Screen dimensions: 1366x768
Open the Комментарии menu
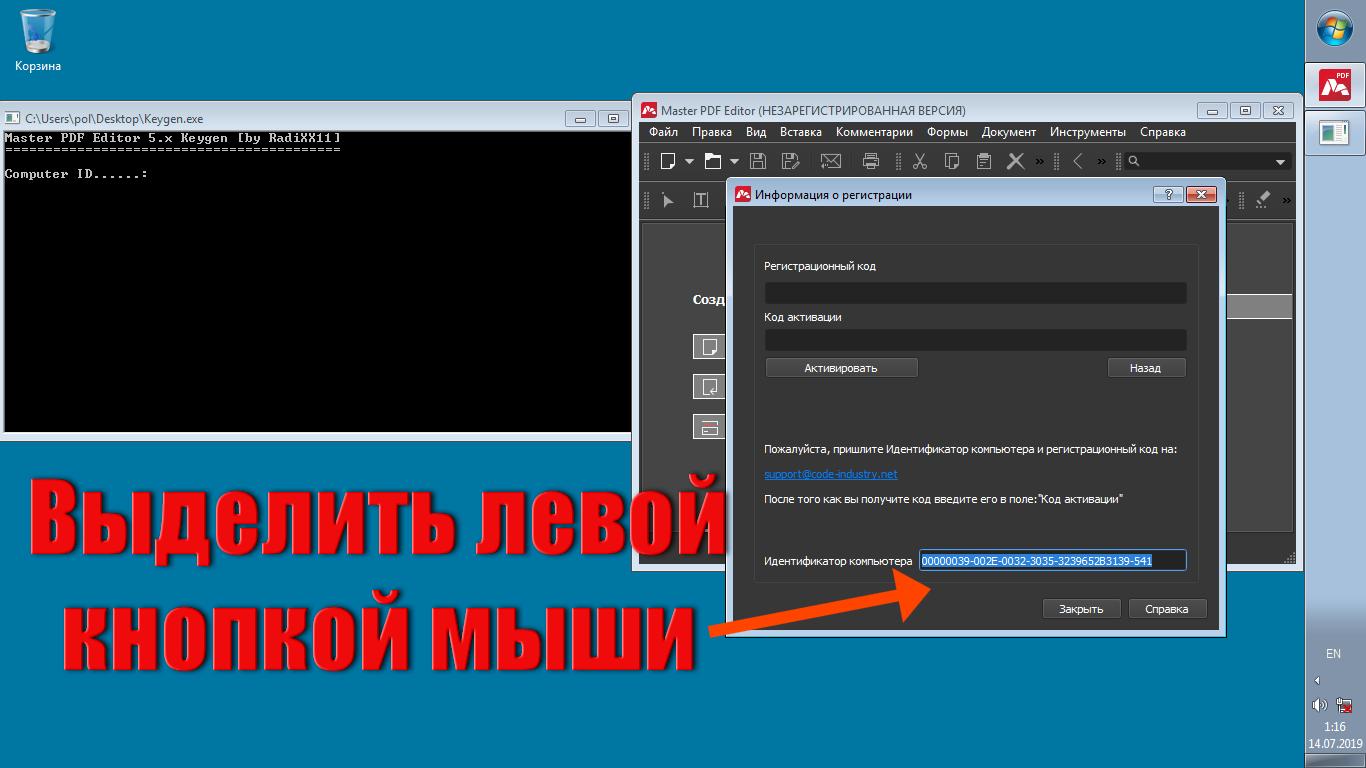tap(875, 132)
